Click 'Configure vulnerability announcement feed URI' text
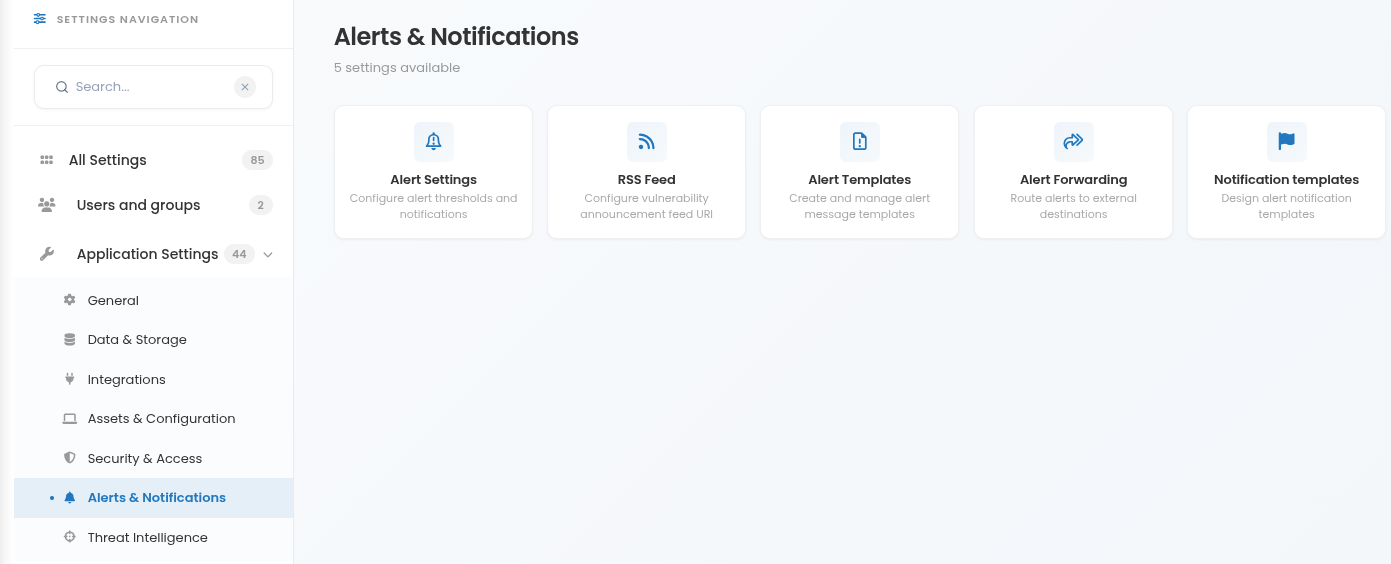The image size is (1391, 564). (647, 206)
